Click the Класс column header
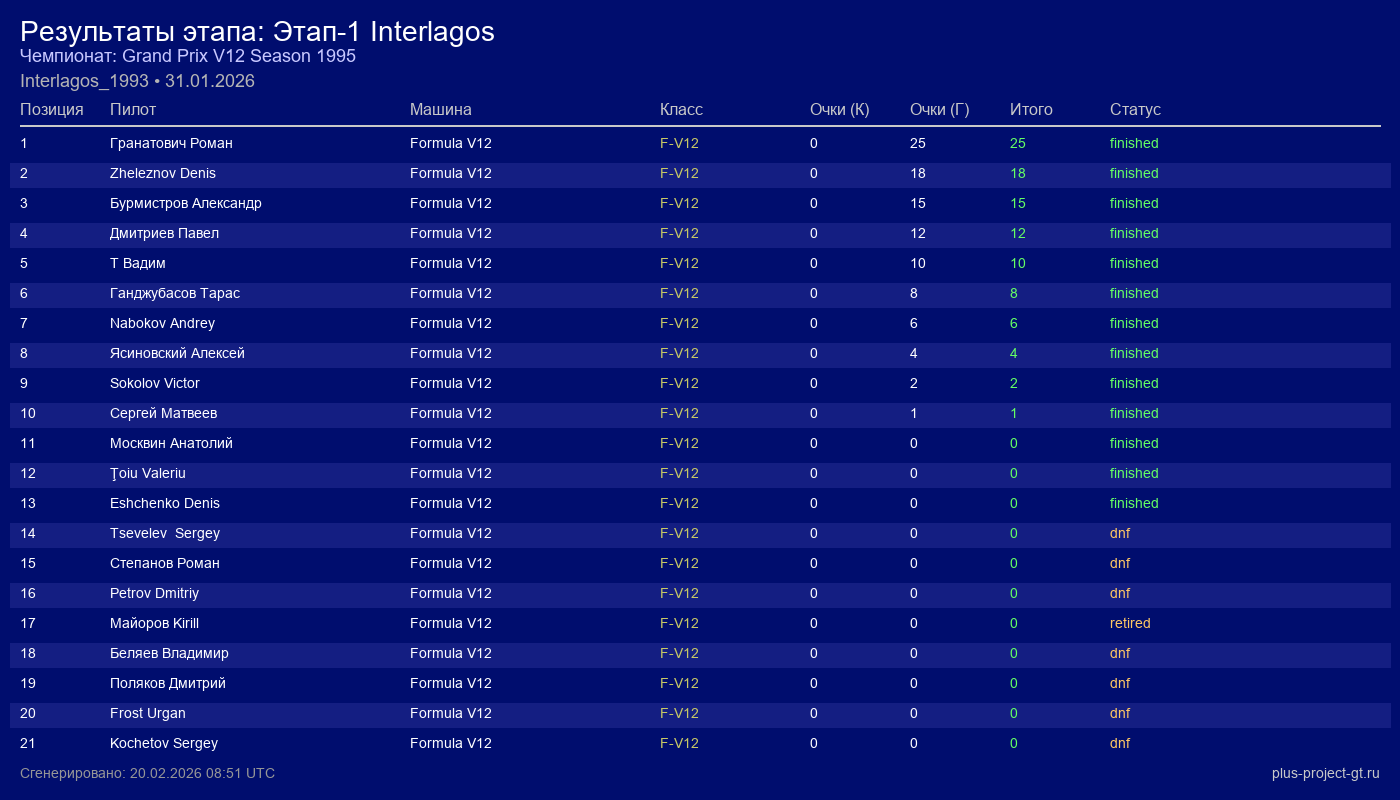The image size is (1400, 800). [681, 109]
